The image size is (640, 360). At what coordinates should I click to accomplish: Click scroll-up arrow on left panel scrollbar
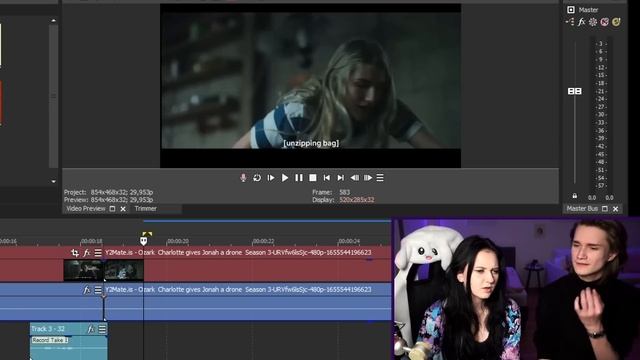click(x=53, y=20)
